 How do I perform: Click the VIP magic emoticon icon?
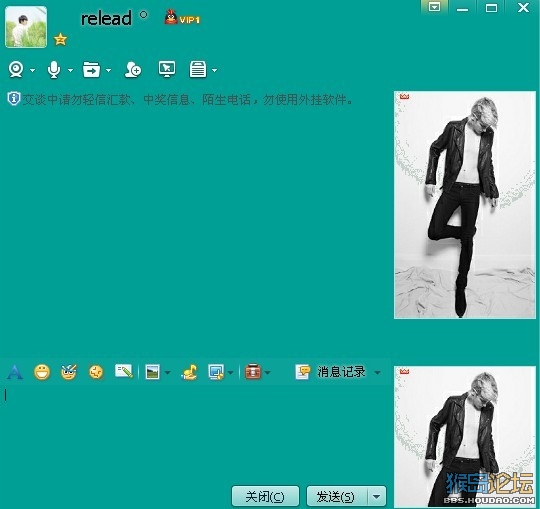tap(69, 372)
